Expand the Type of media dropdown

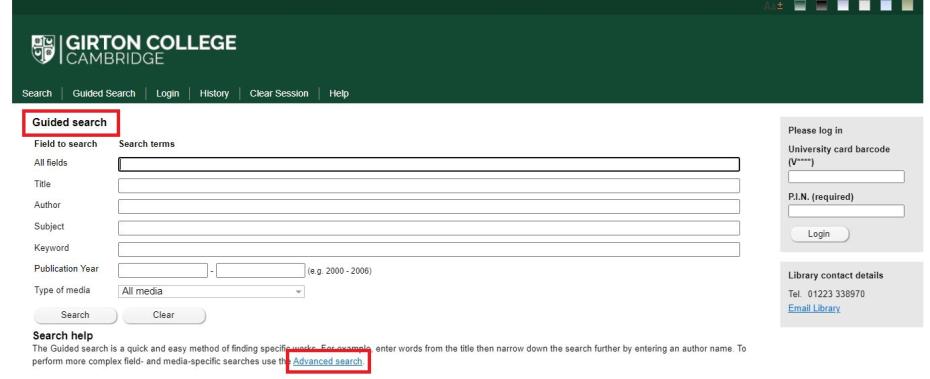tap(212, 291)
